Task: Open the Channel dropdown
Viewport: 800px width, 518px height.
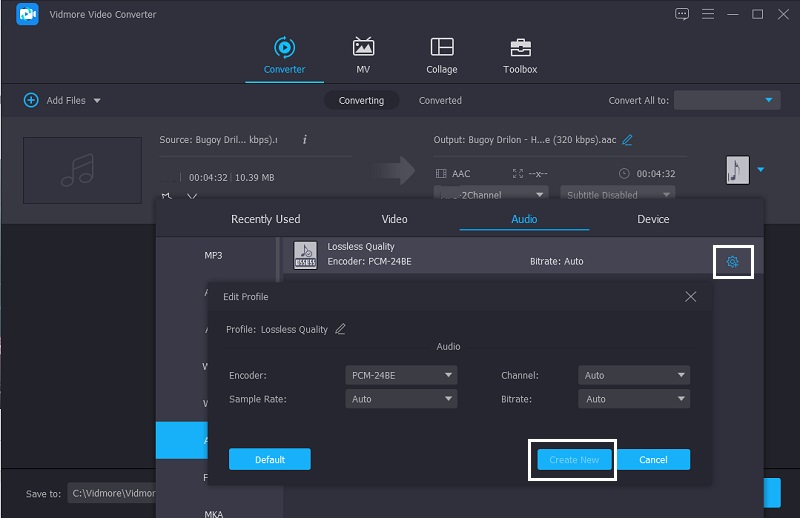Action: pyautogui.click(x=634, y=375)
